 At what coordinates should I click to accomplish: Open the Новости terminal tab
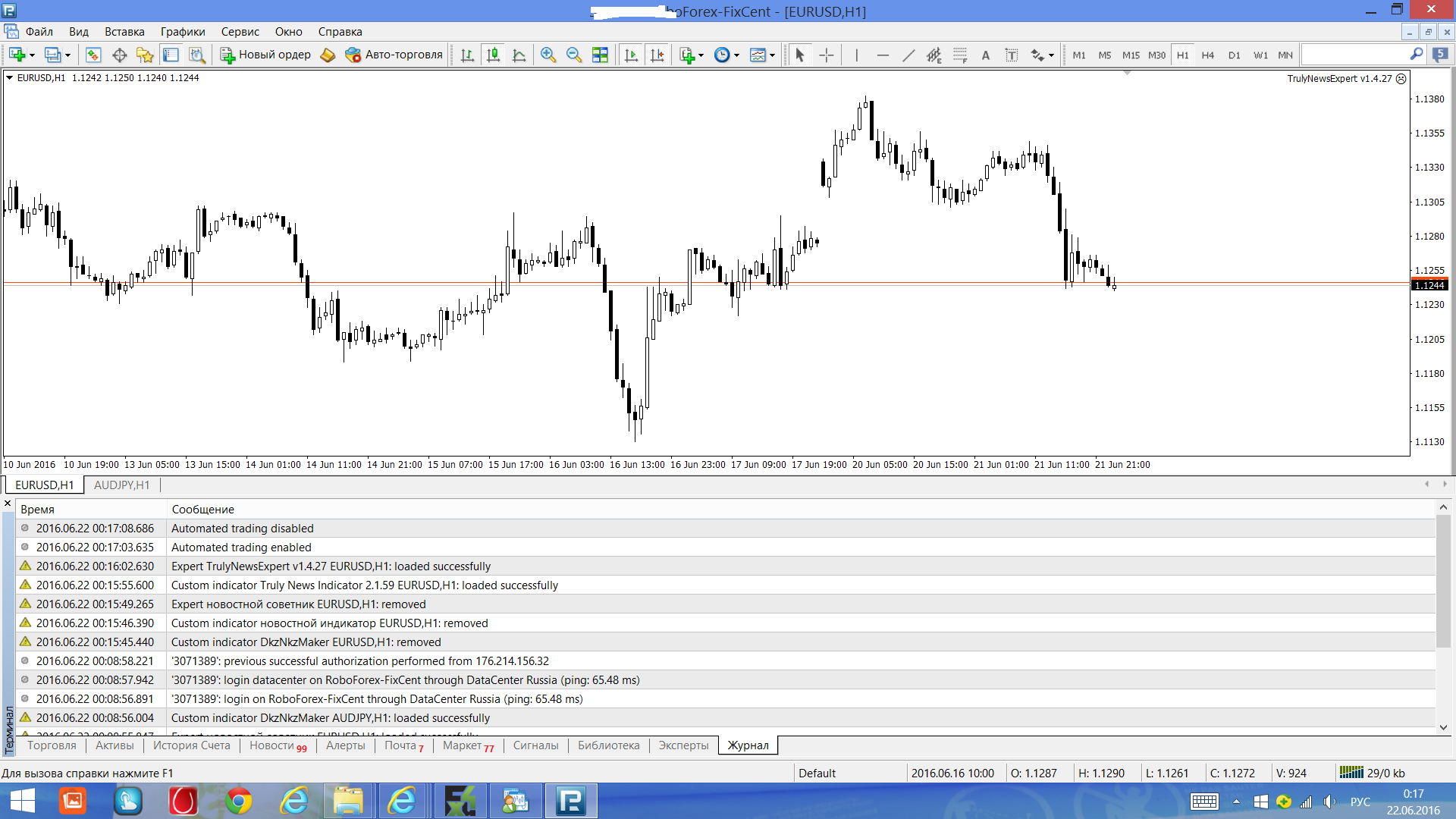[x=278, y=745]
